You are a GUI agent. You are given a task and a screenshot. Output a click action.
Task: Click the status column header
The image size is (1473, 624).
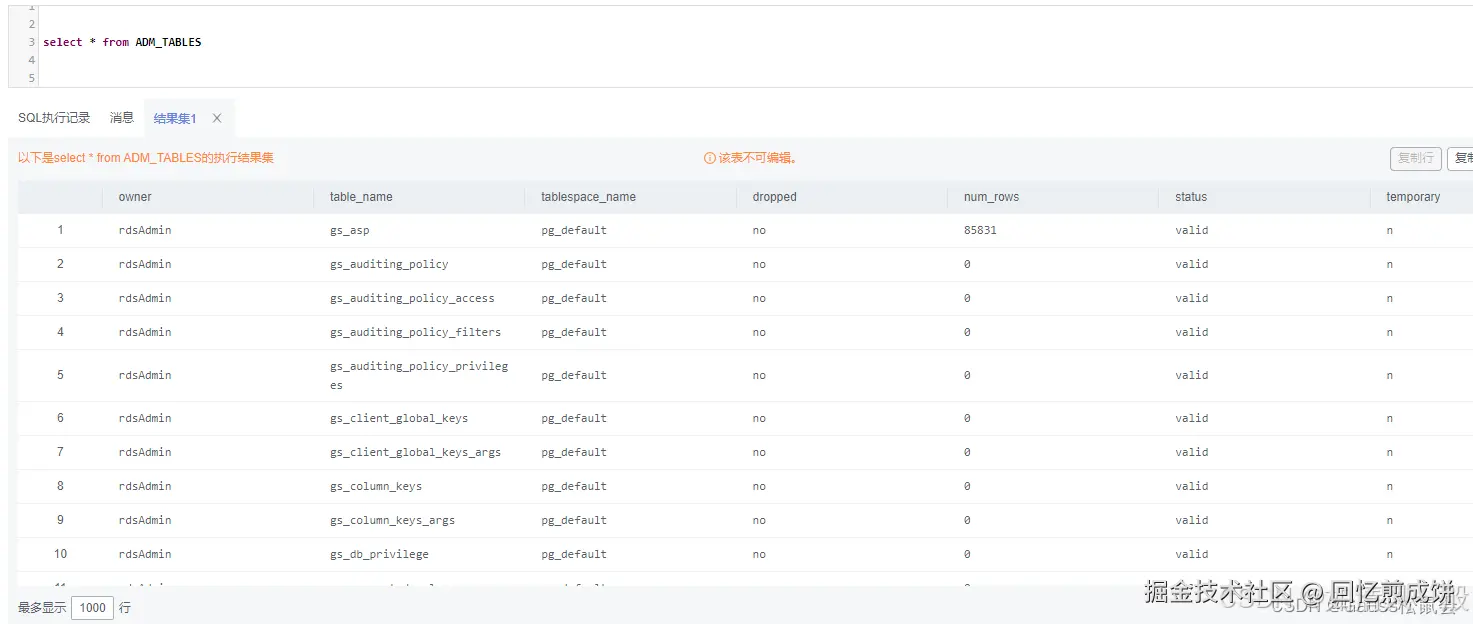(1191, 197)
